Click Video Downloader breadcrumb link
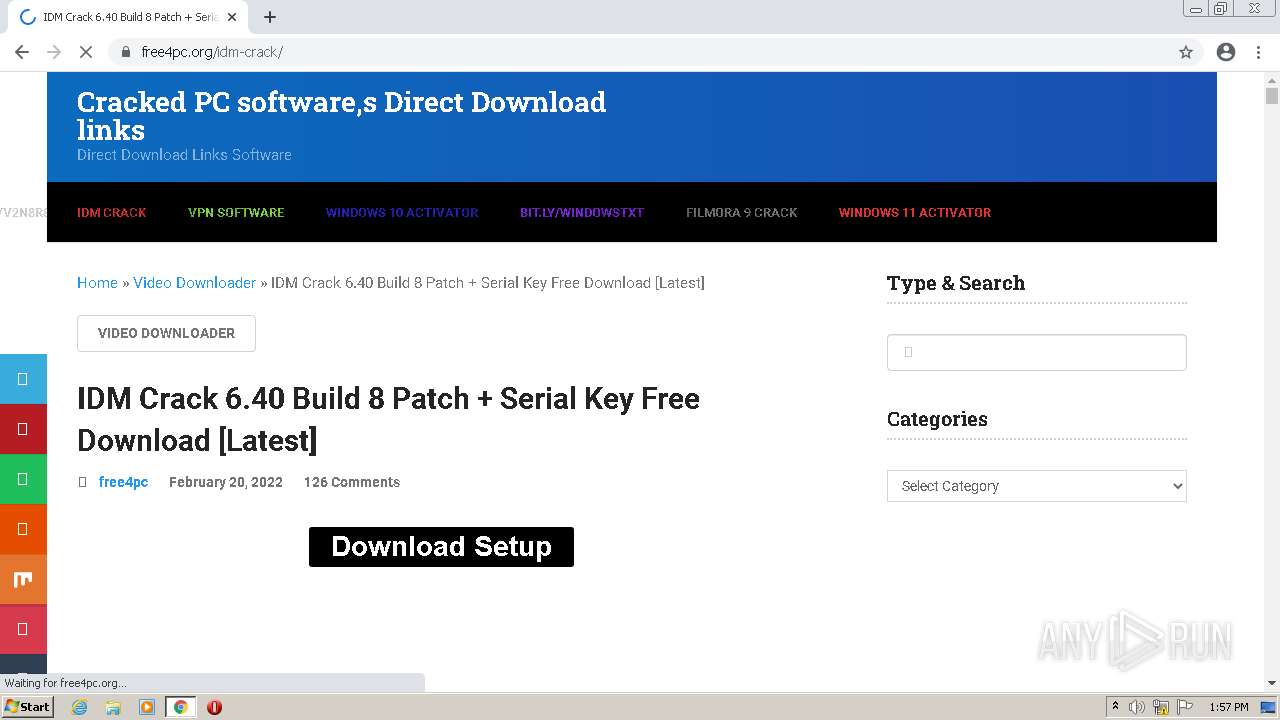 (x=195, y=283)
